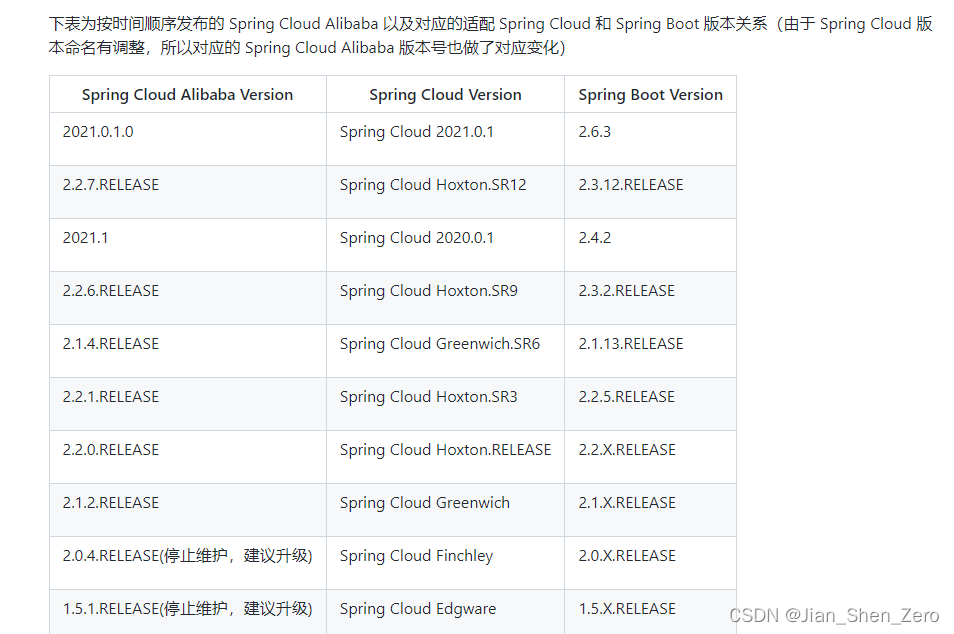The image size is (954, 634).
Task: Select the '2.1.X.RELEASE' cell
Action: point(650,509)
